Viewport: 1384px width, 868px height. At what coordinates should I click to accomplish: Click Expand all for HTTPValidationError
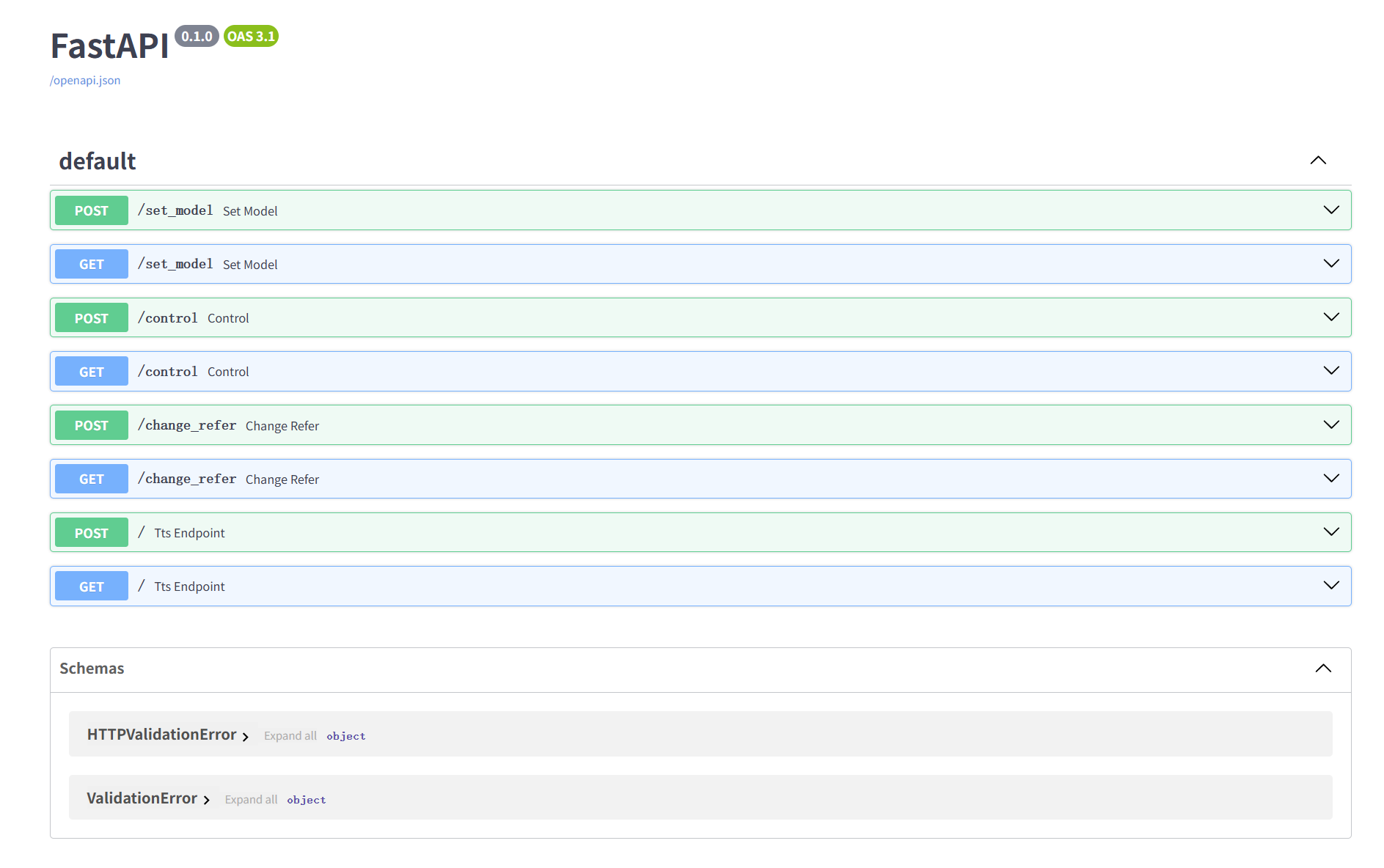pos(290,736)
